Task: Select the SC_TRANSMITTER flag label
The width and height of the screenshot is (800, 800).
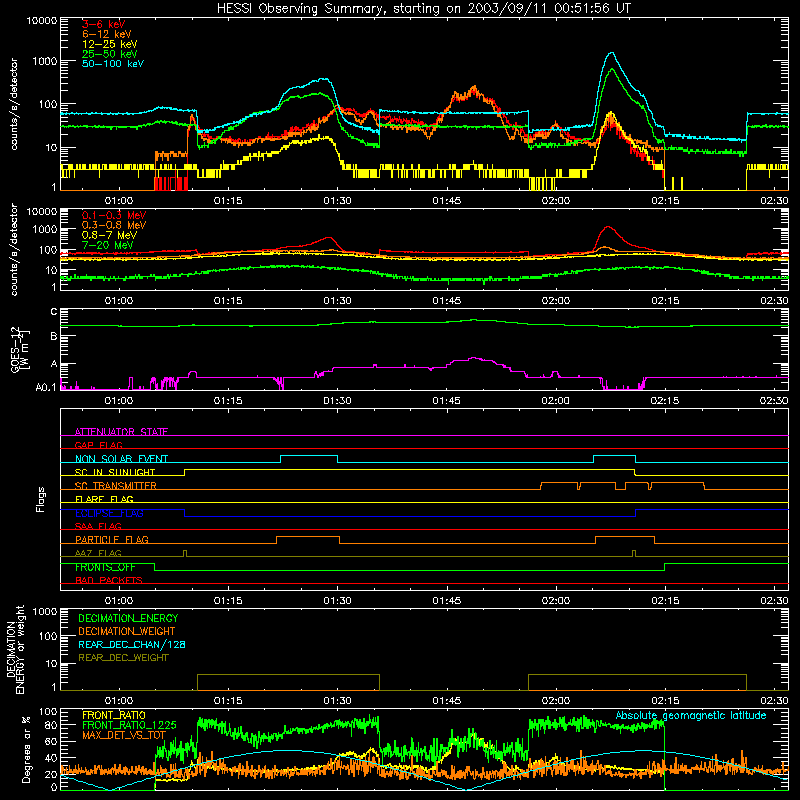Action: pyautogui.click(x=116, y=485)
